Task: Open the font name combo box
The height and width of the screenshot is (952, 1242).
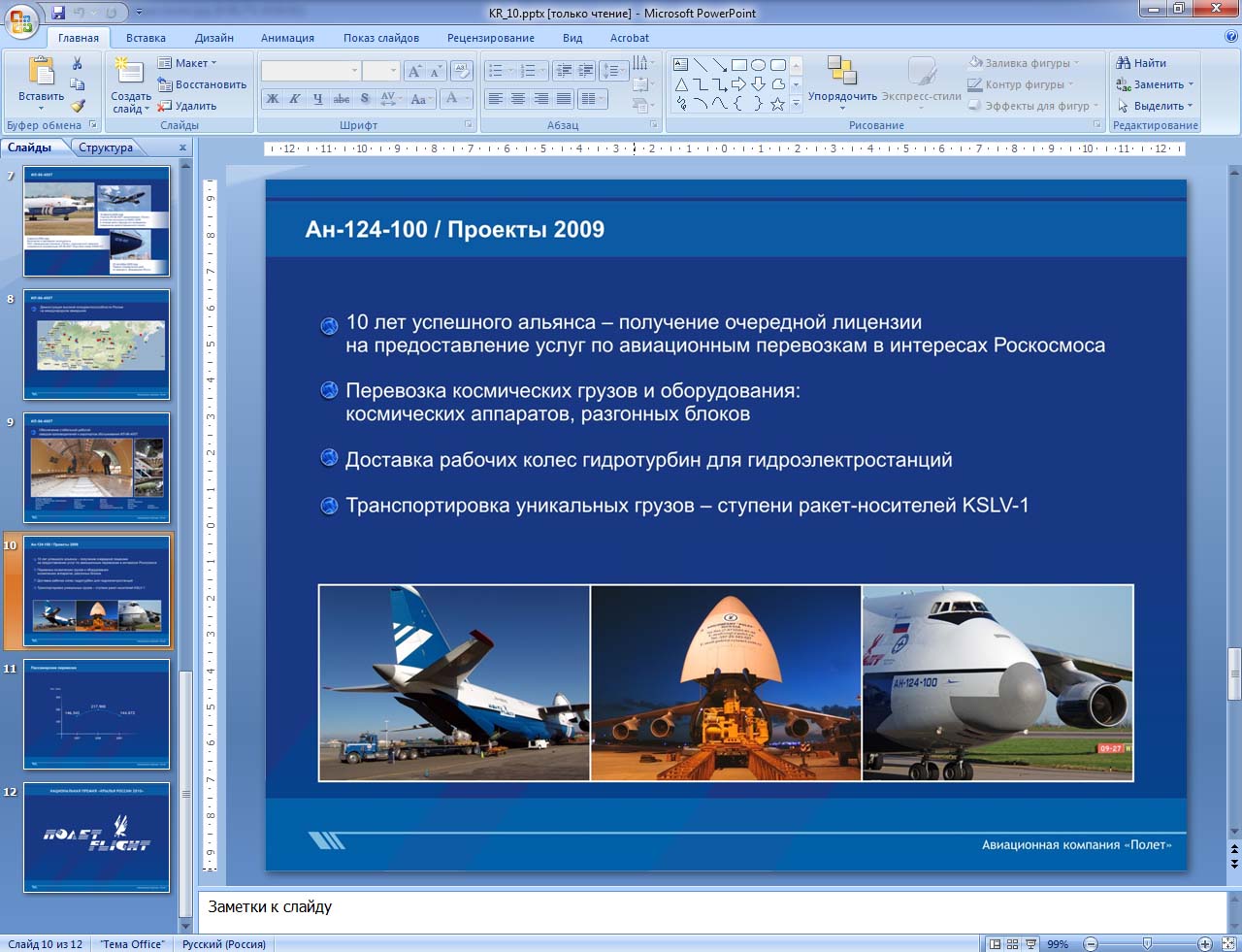Action: [x=310, y=71]
